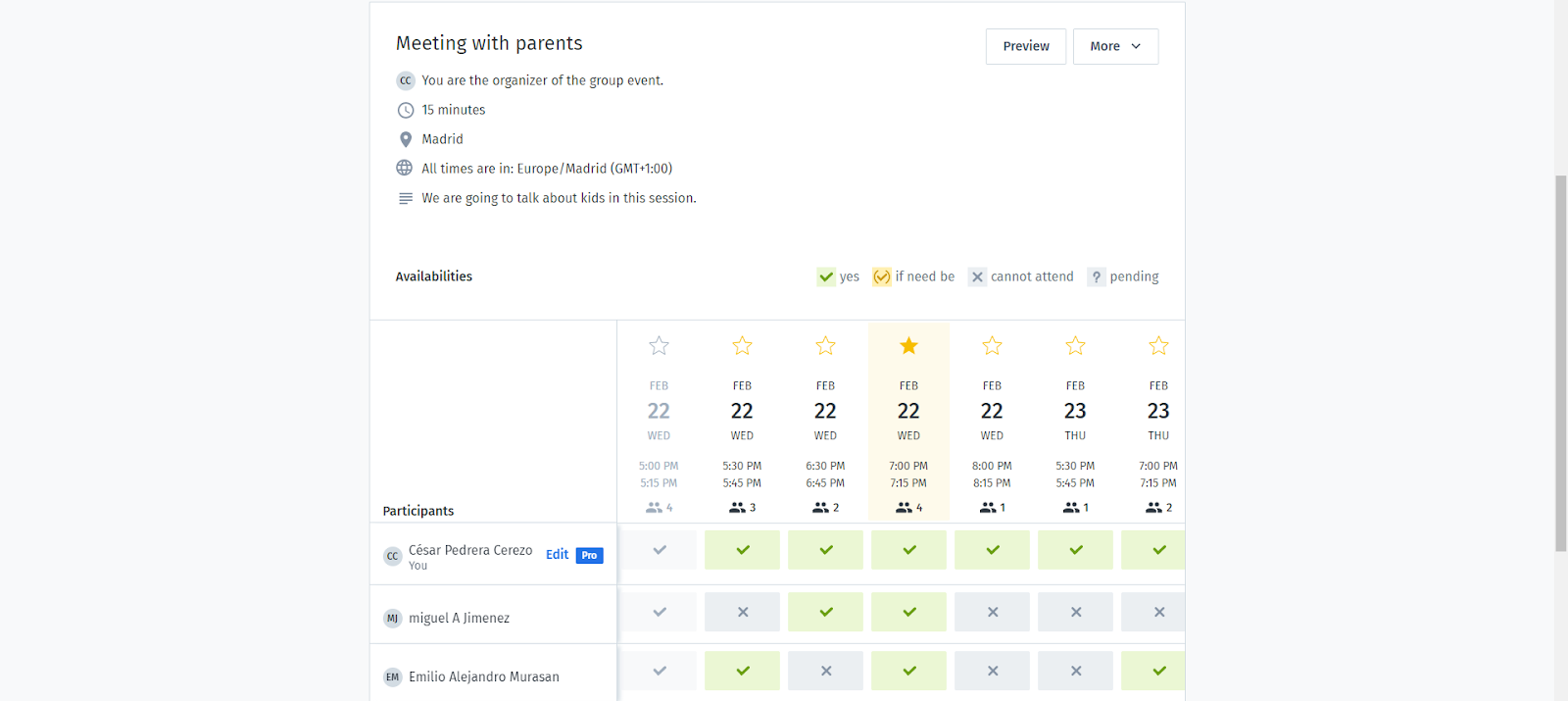Click the Preview button
This screenshot has height=701, width=1568.
tap(1025, 46)
